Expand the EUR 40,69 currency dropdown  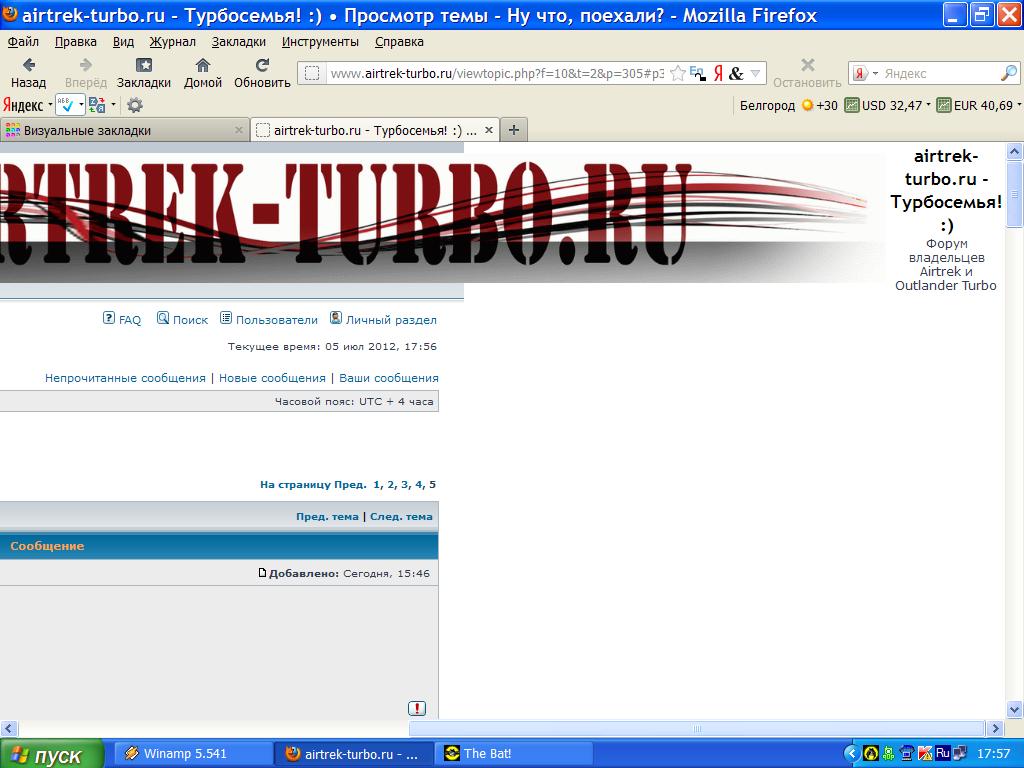click(x=1018, y=105)
